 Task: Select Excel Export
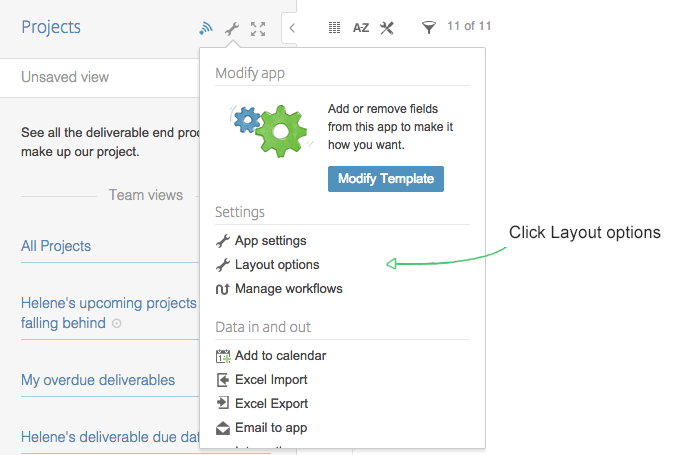point(271,403)
